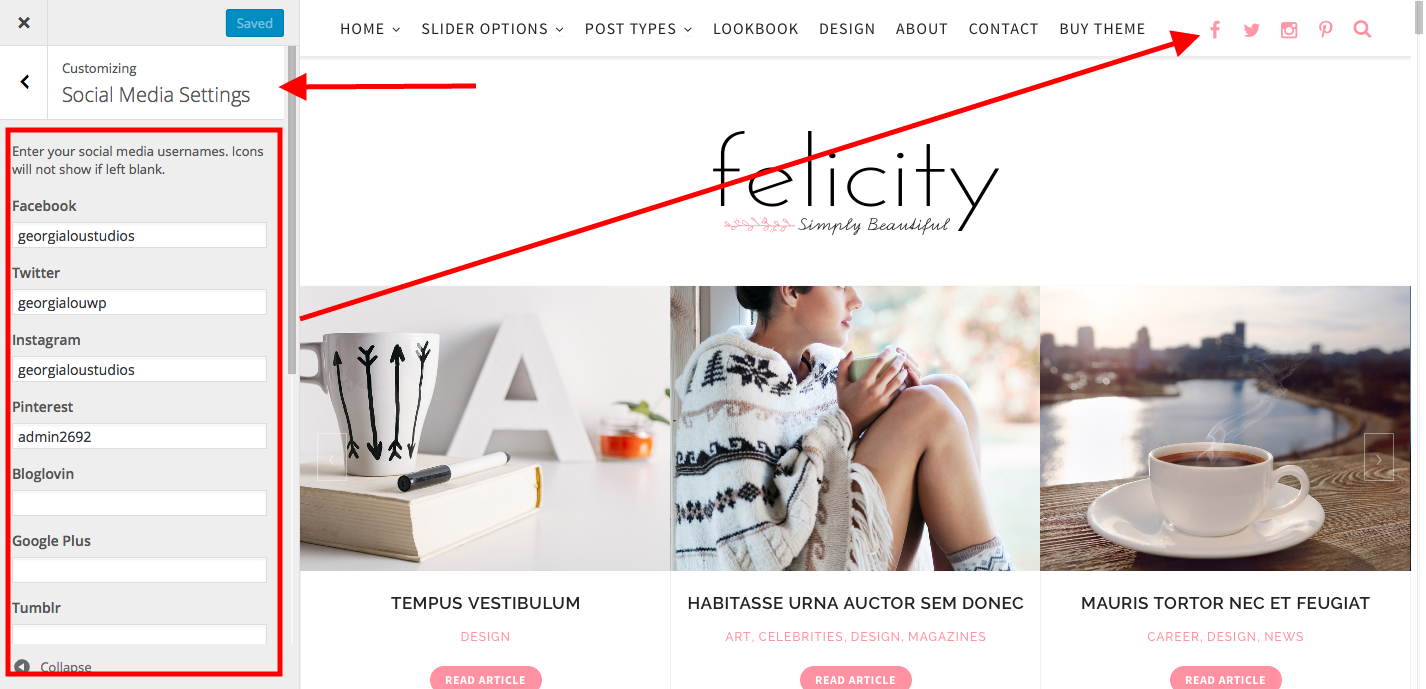This screenshot has width=1426, height=689.
Task: Go back using the left chevron
Action: pyautogui.click(x=24, y=82)
